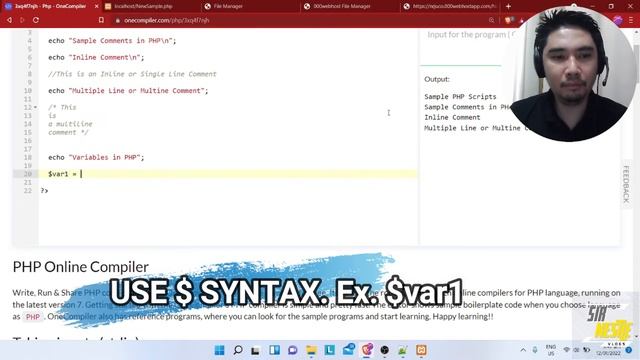Image resolution: width=640 pixels, height=360 pixels.
Task: Open the Widgets taskbar icon
Action: point(274,350)
